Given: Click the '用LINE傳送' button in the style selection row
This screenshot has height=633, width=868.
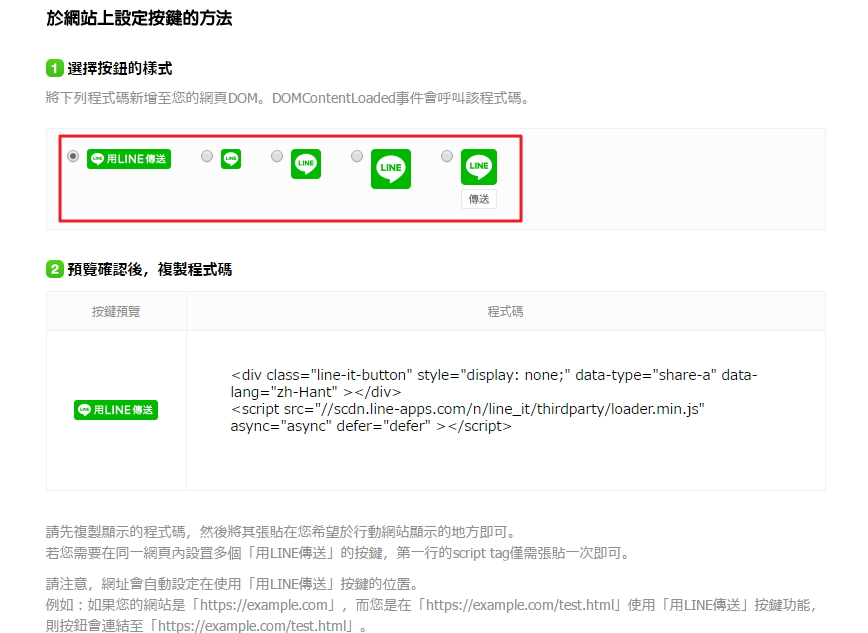Looking at the screenshot, I should click(129, 159).
